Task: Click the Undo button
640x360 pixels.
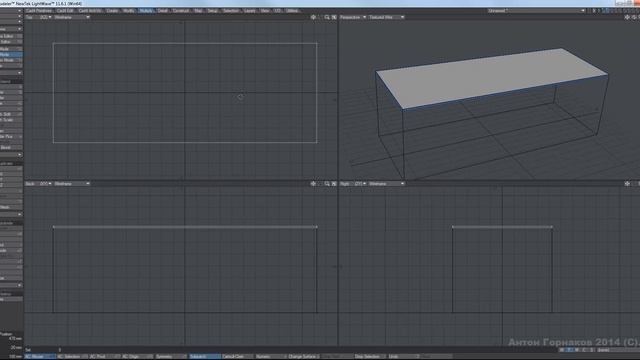Action: click(x=403, y=356)
